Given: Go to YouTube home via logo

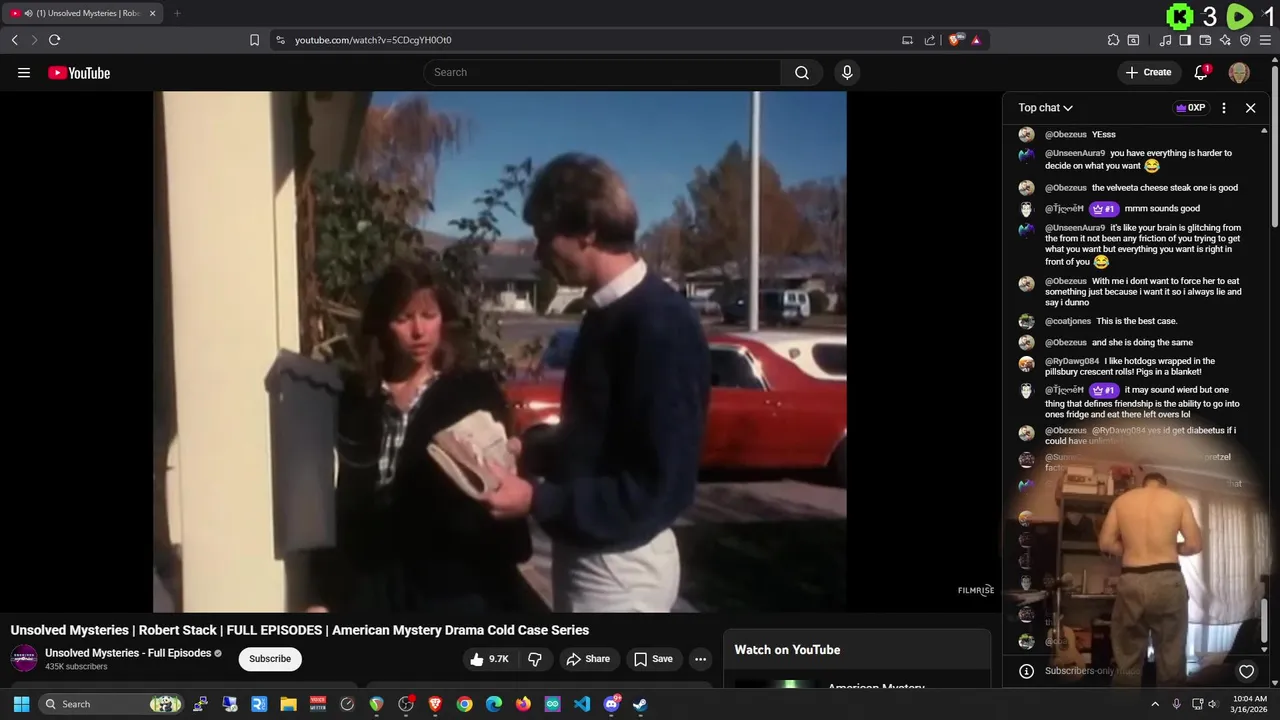Looking at the screenshot, I should 79,72.
